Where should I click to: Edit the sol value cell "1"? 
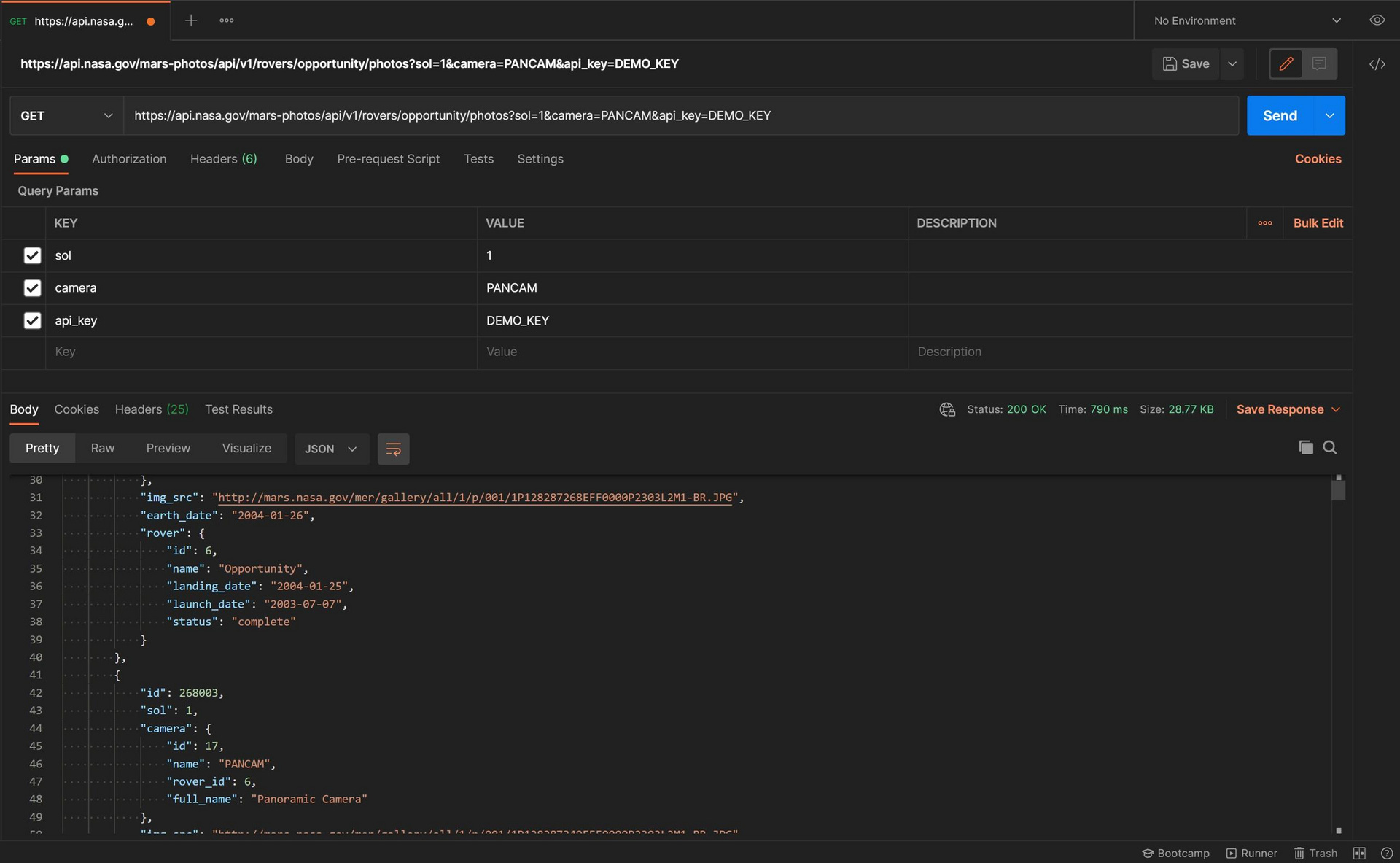pyautogui.click(x=693, y=255)
